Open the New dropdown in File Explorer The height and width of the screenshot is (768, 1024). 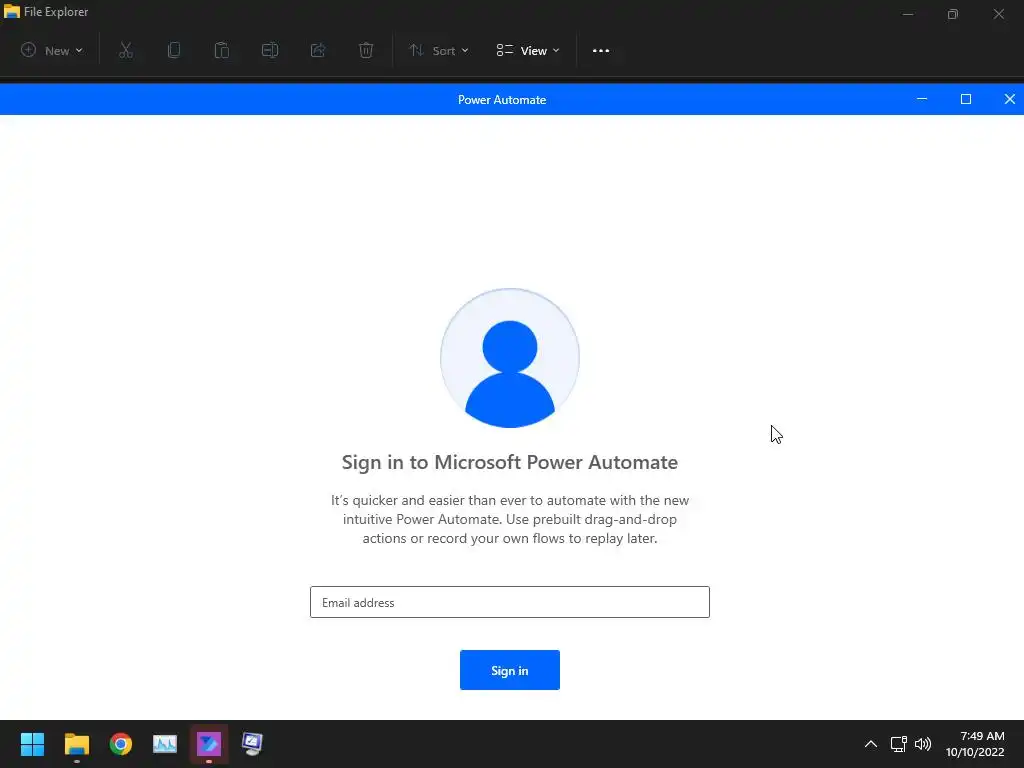(52, 50)
